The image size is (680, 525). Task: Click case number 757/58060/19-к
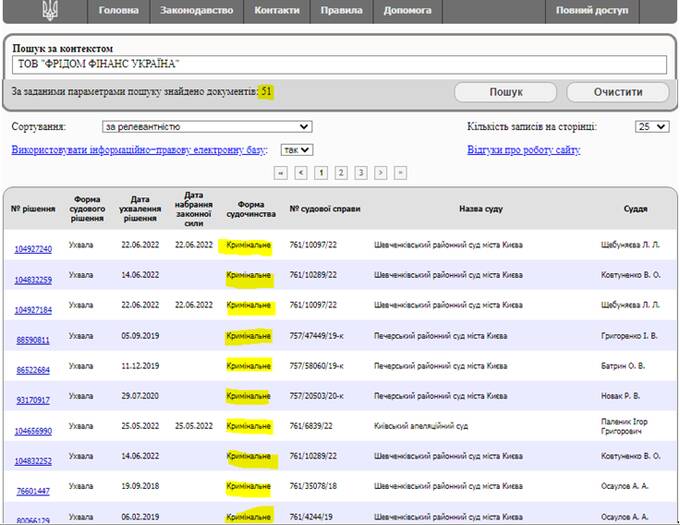click(x=317, y=365)
